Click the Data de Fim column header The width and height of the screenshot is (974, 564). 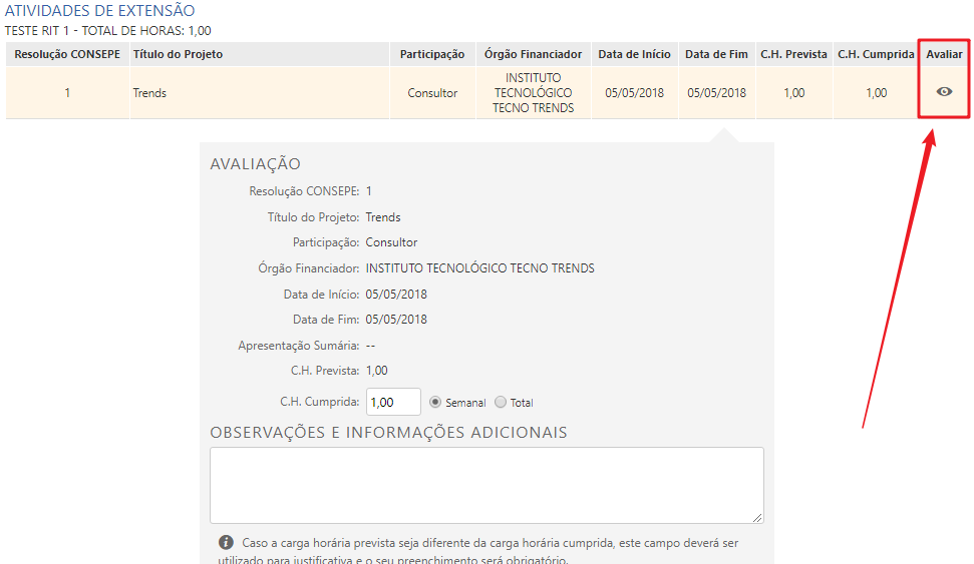[716, 54]
